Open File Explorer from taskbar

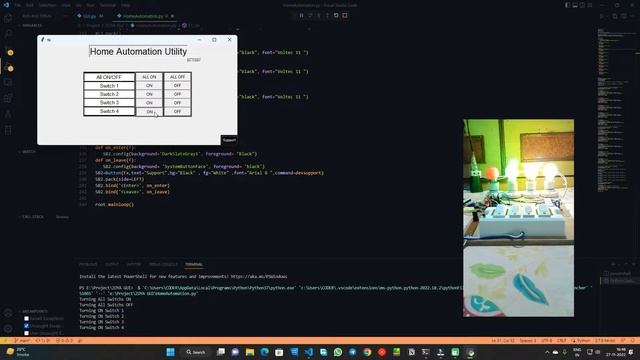coord(250,352)
